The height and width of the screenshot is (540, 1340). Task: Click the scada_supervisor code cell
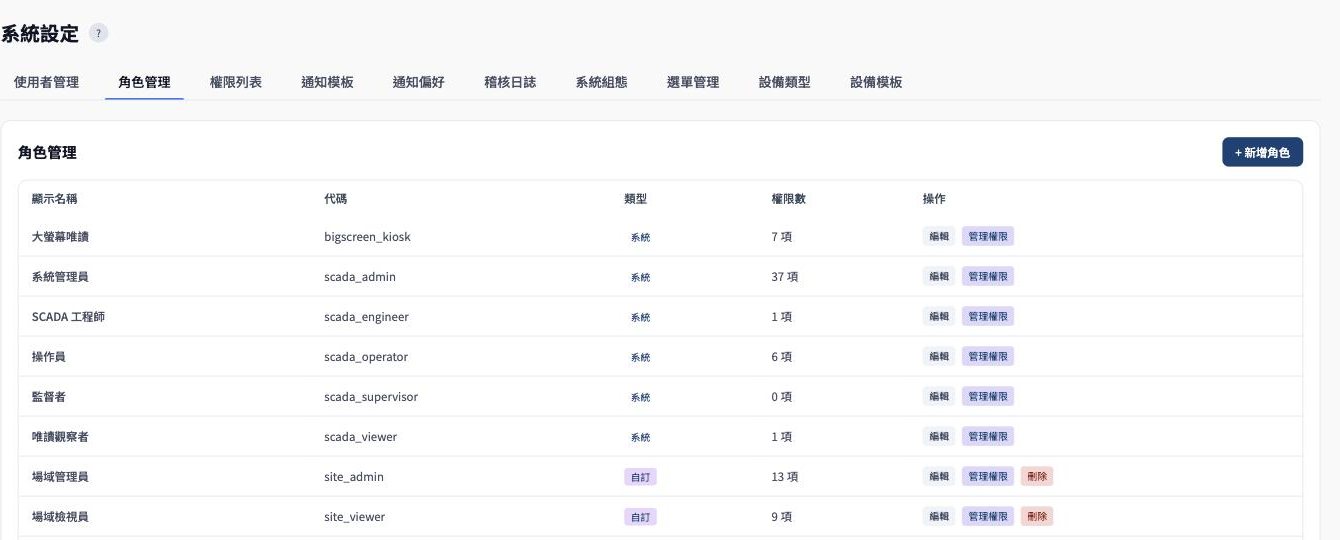tap(371, 397)
